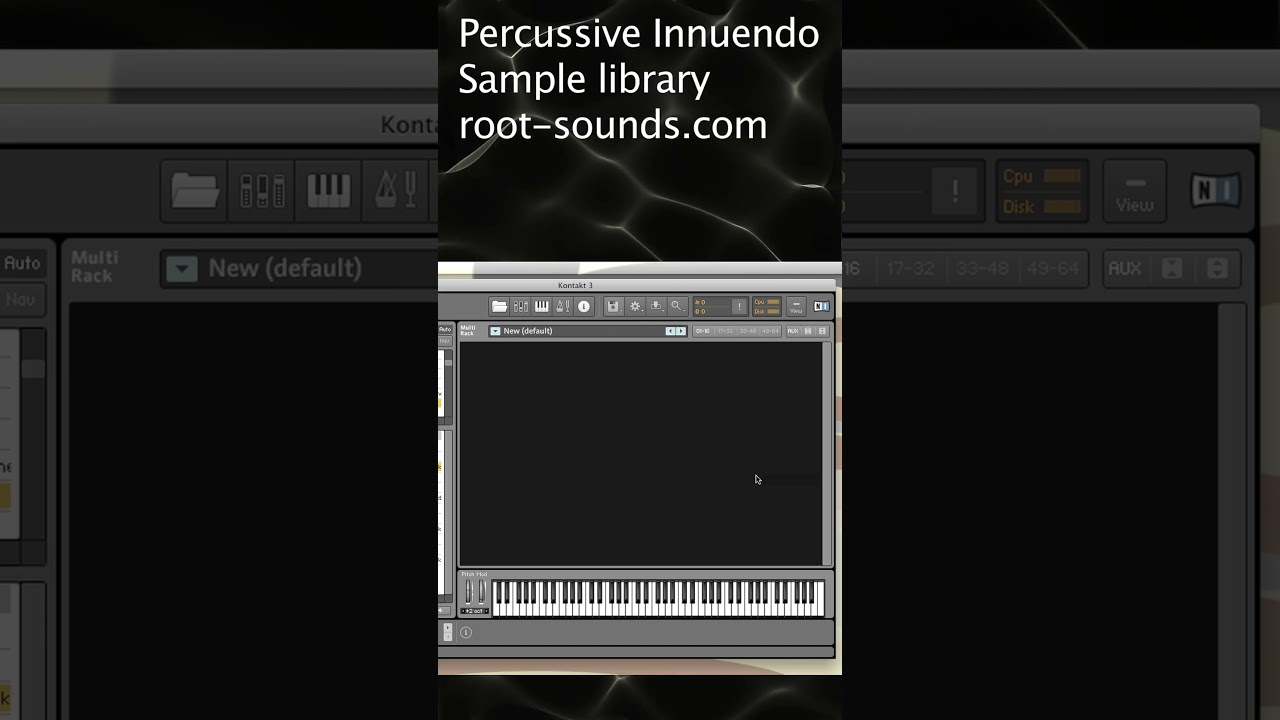
Task: Open the Options gear menu
Action: pos(635,306)
